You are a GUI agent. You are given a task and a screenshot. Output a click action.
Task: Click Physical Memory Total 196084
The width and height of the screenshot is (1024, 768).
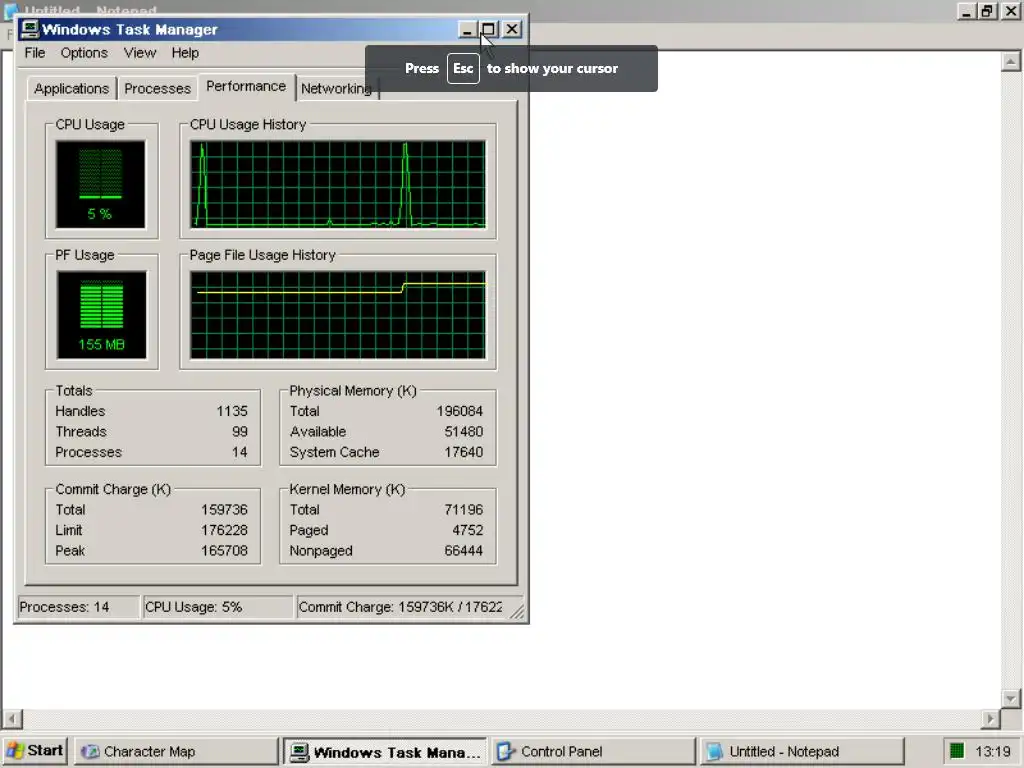460,411
